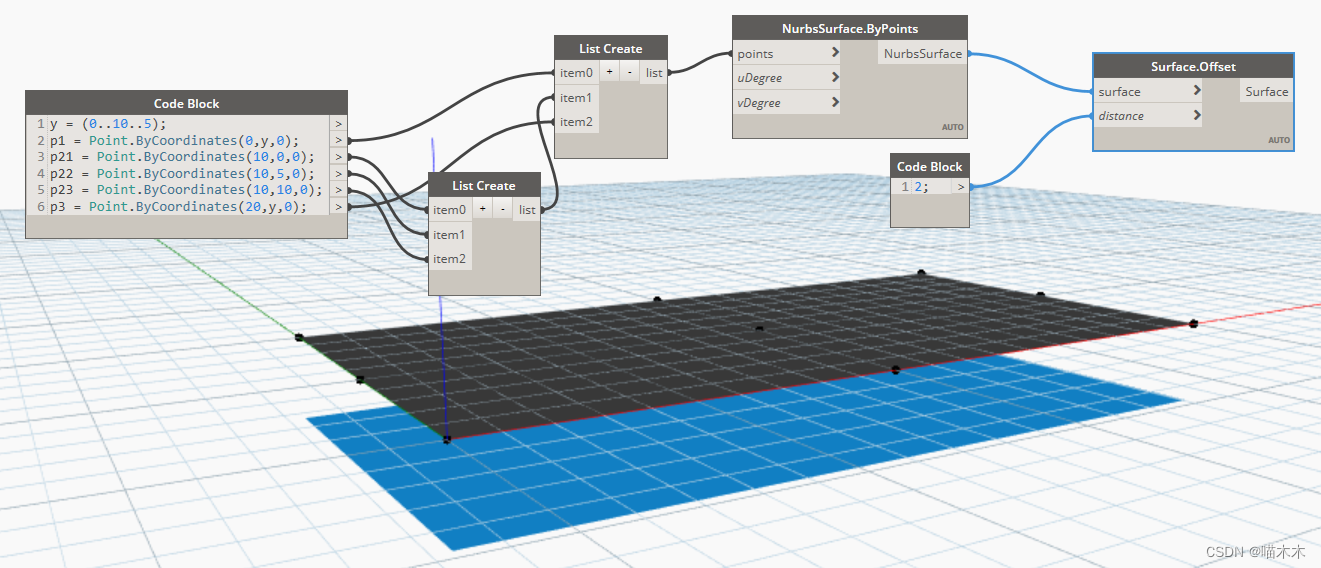Screen dimensions: 1321x568
Task: Select the item1 port of the lower List Create
Action: point(449,235)
